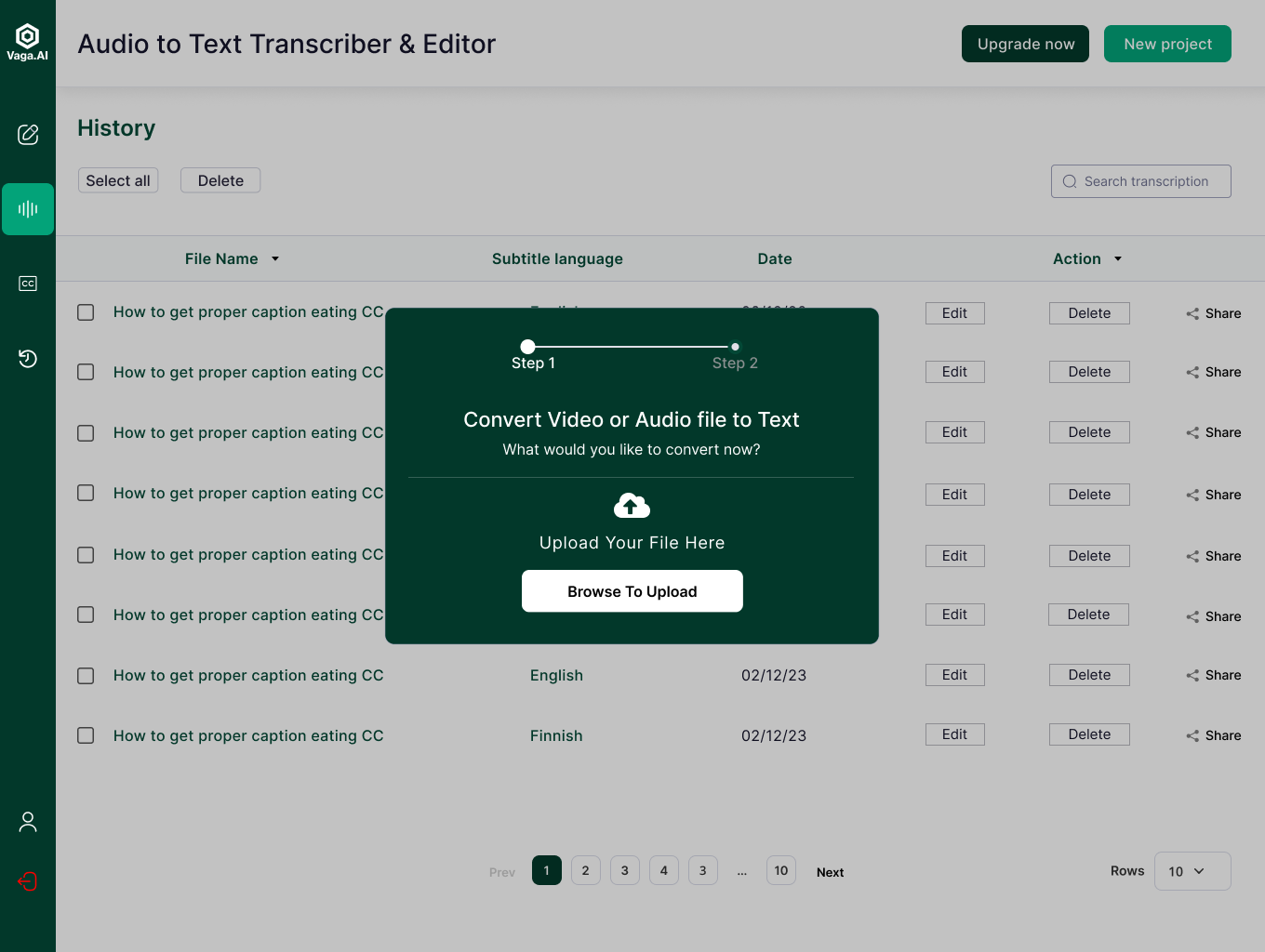Screen dimensions: 1265x952
Task: Select the audio waveform sidebar icon
Action: point(28,209)
